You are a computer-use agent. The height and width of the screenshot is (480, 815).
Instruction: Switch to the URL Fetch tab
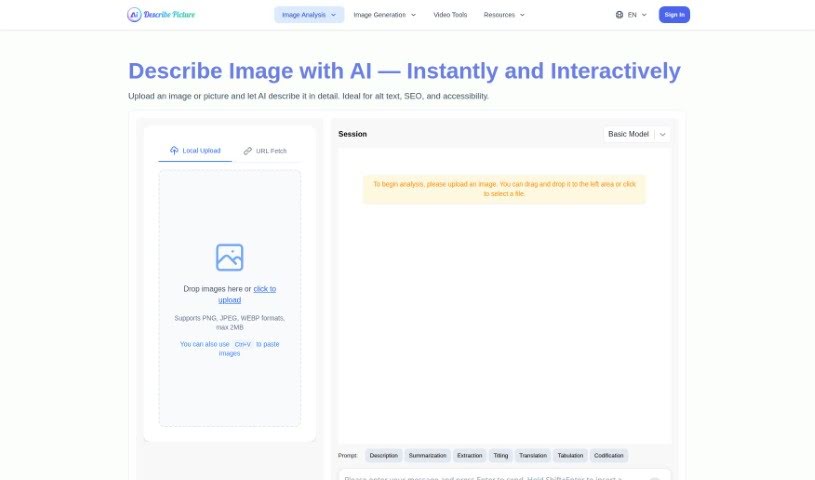pyautogui.click(x=265, y=151)
